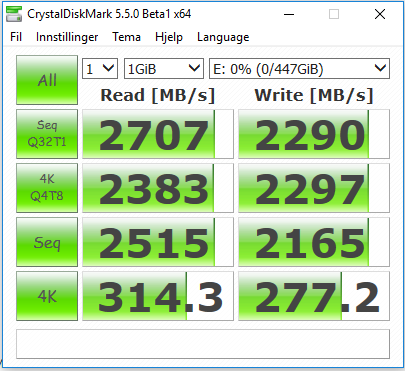Image resolution: width=405 pixels, height=371 pixels.
Task: Click the 4K Q4T8 write result 2297
Action: click(x=314, y=188)
